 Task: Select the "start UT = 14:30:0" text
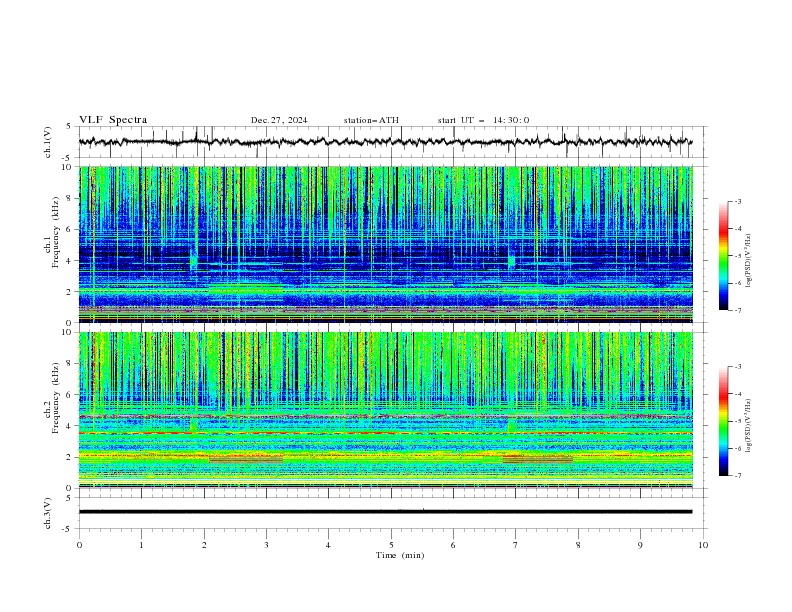tap(483, 120)
